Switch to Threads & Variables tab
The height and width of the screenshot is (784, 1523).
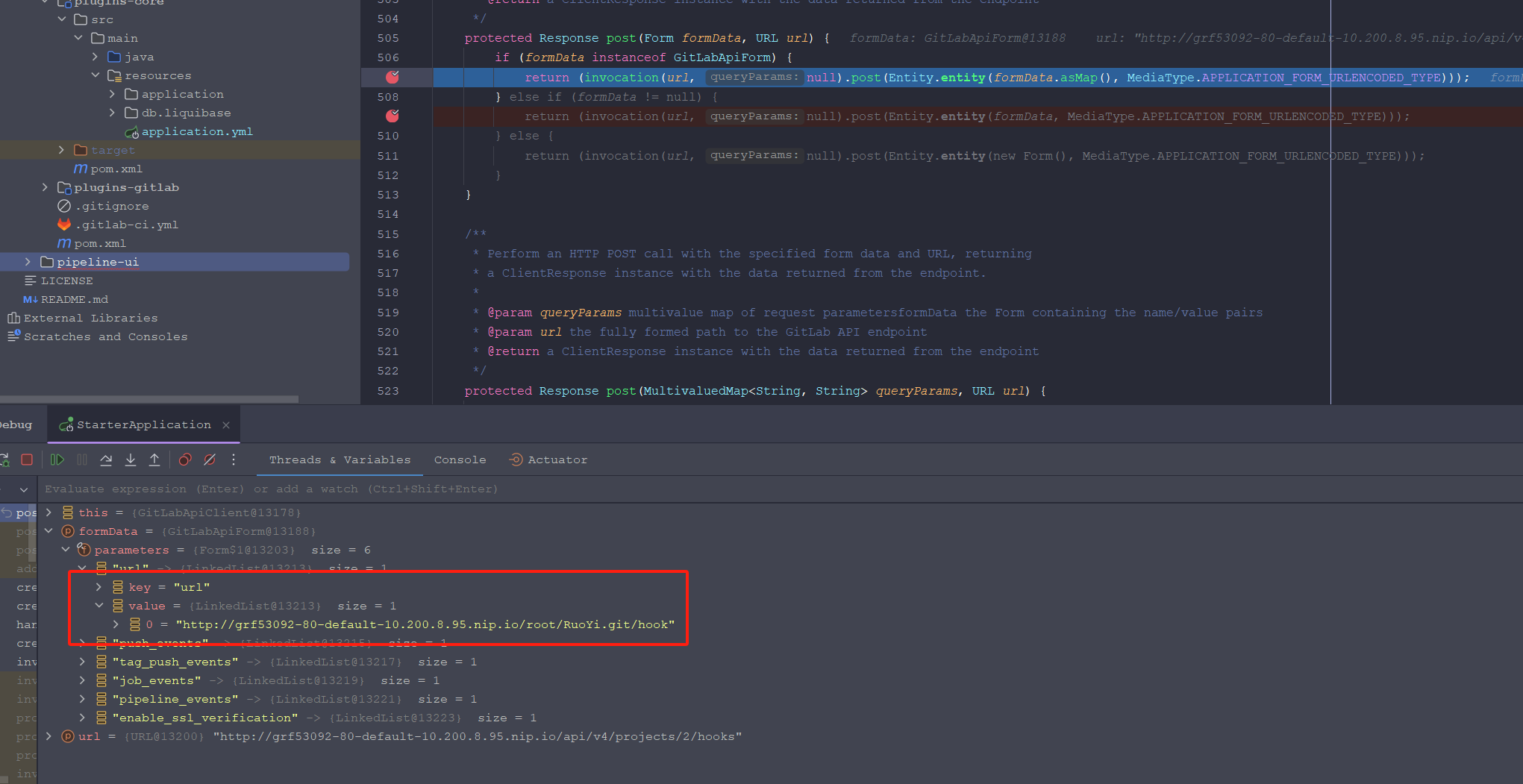[x=340, y=460]
